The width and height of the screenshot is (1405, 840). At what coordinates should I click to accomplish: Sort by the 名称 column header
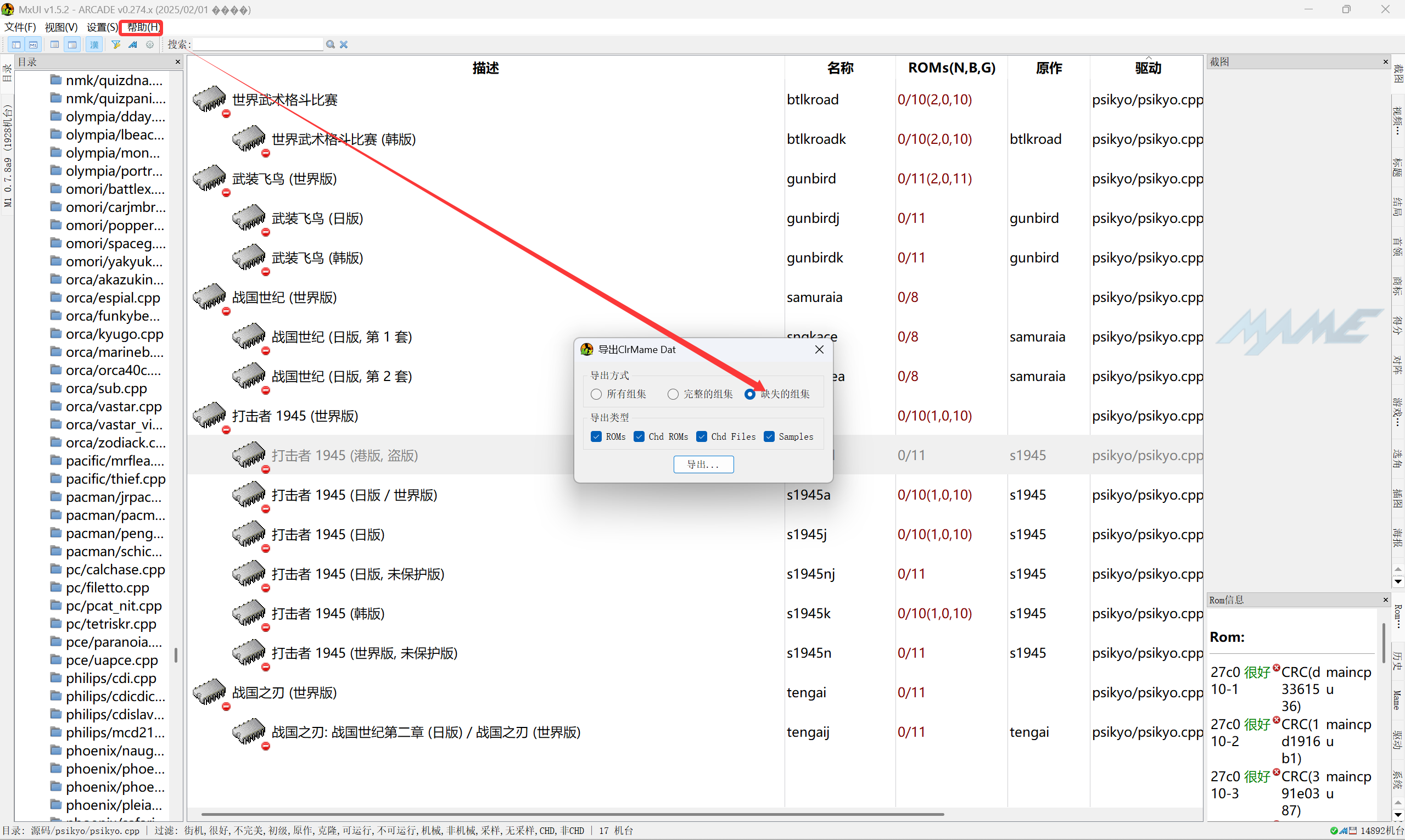coord(840,68)
